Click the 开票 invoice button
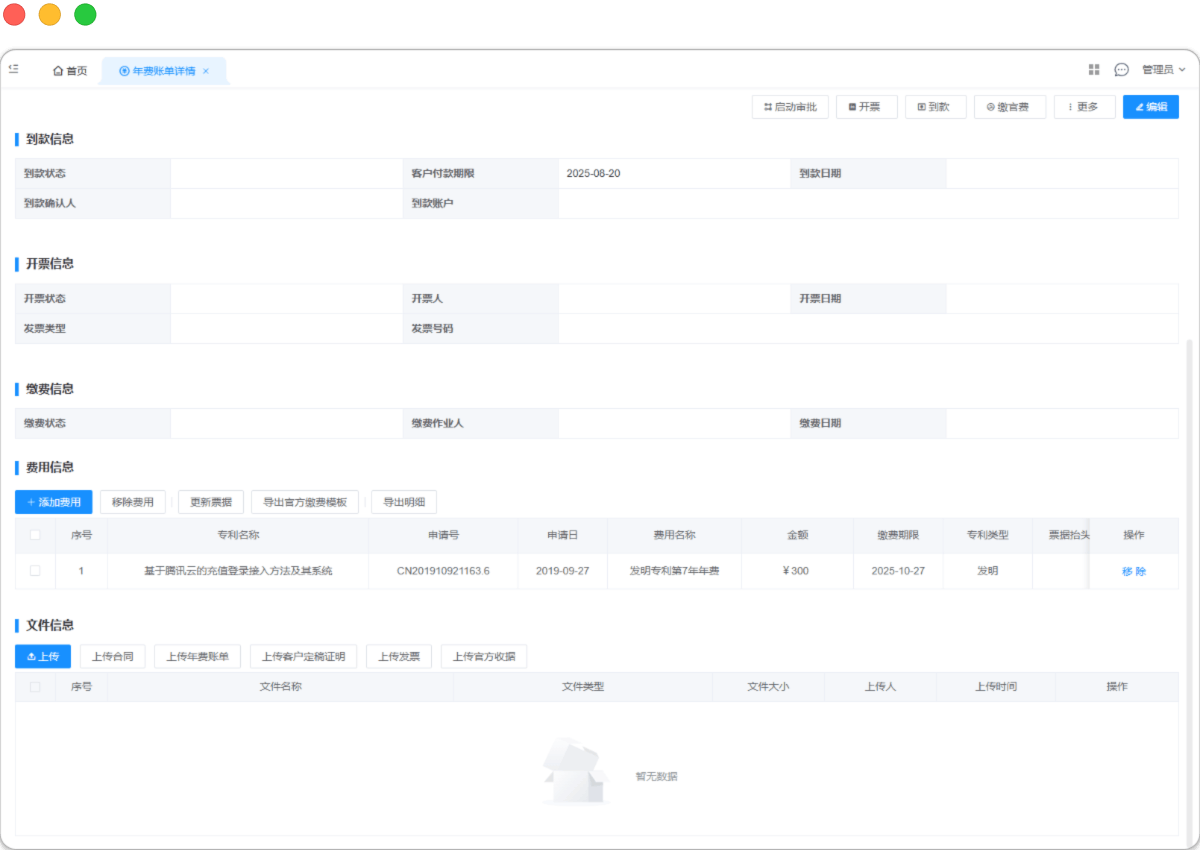Viewport: 1200px width, 850px height. (x=864, y=107)
